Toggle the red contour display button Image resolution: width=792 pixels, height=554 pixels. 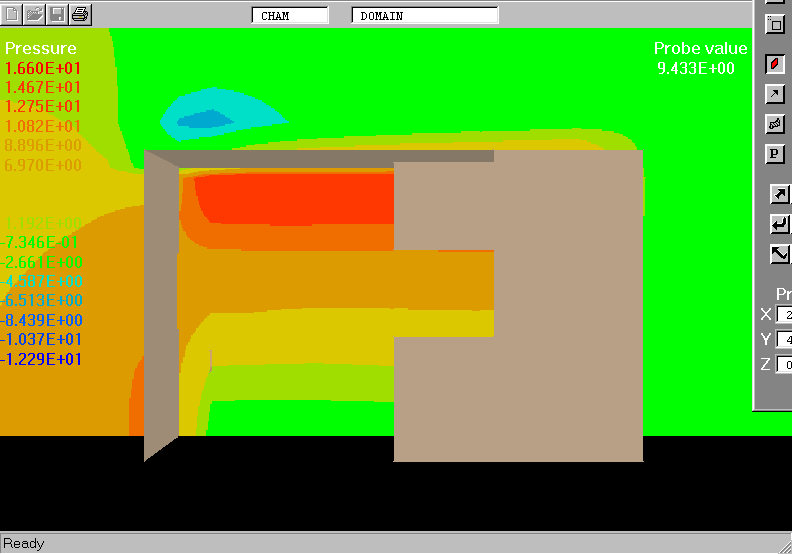coord(775,64)
